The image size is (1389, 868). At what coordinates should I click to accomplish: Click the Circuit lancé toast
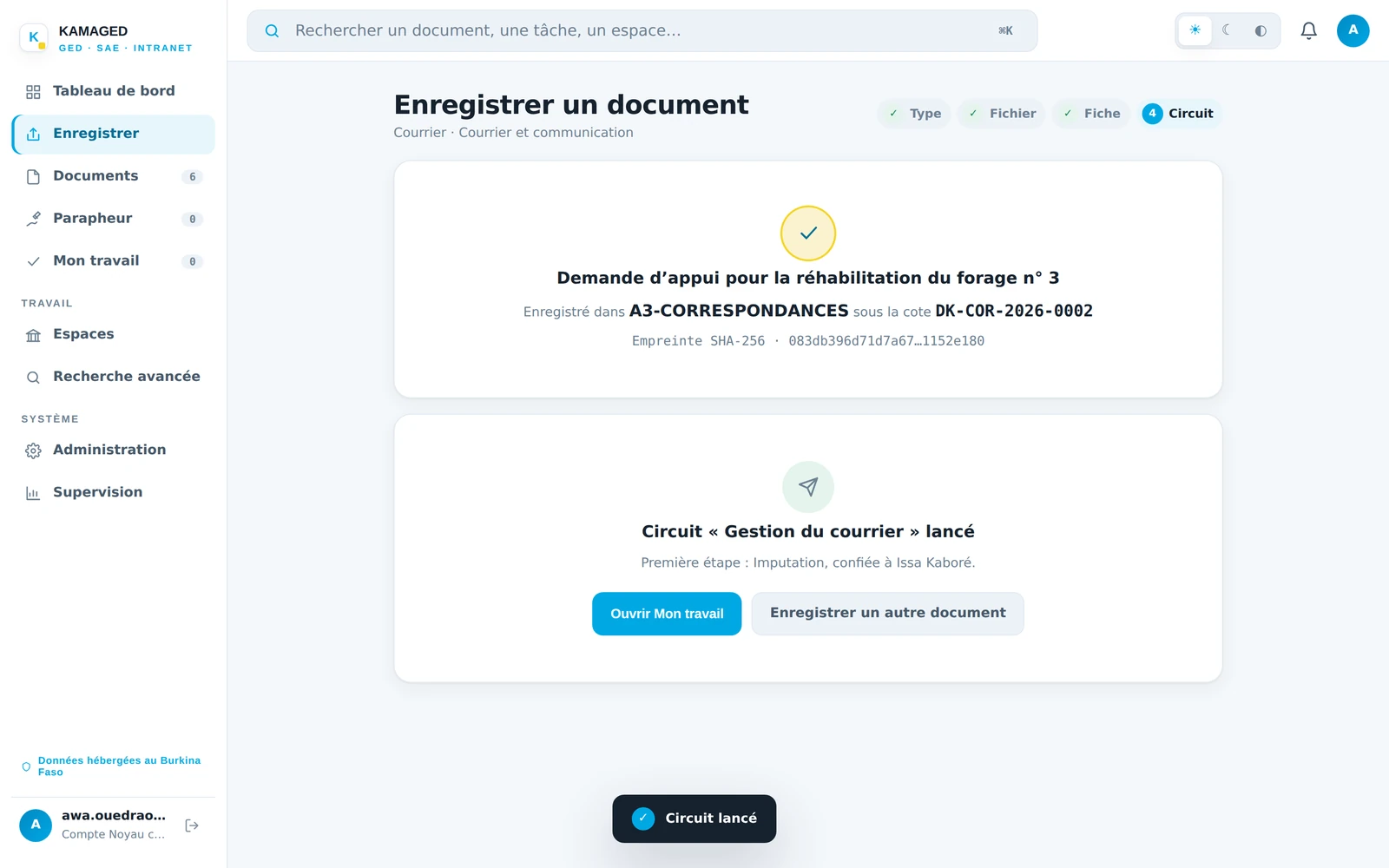click(694, 819)
